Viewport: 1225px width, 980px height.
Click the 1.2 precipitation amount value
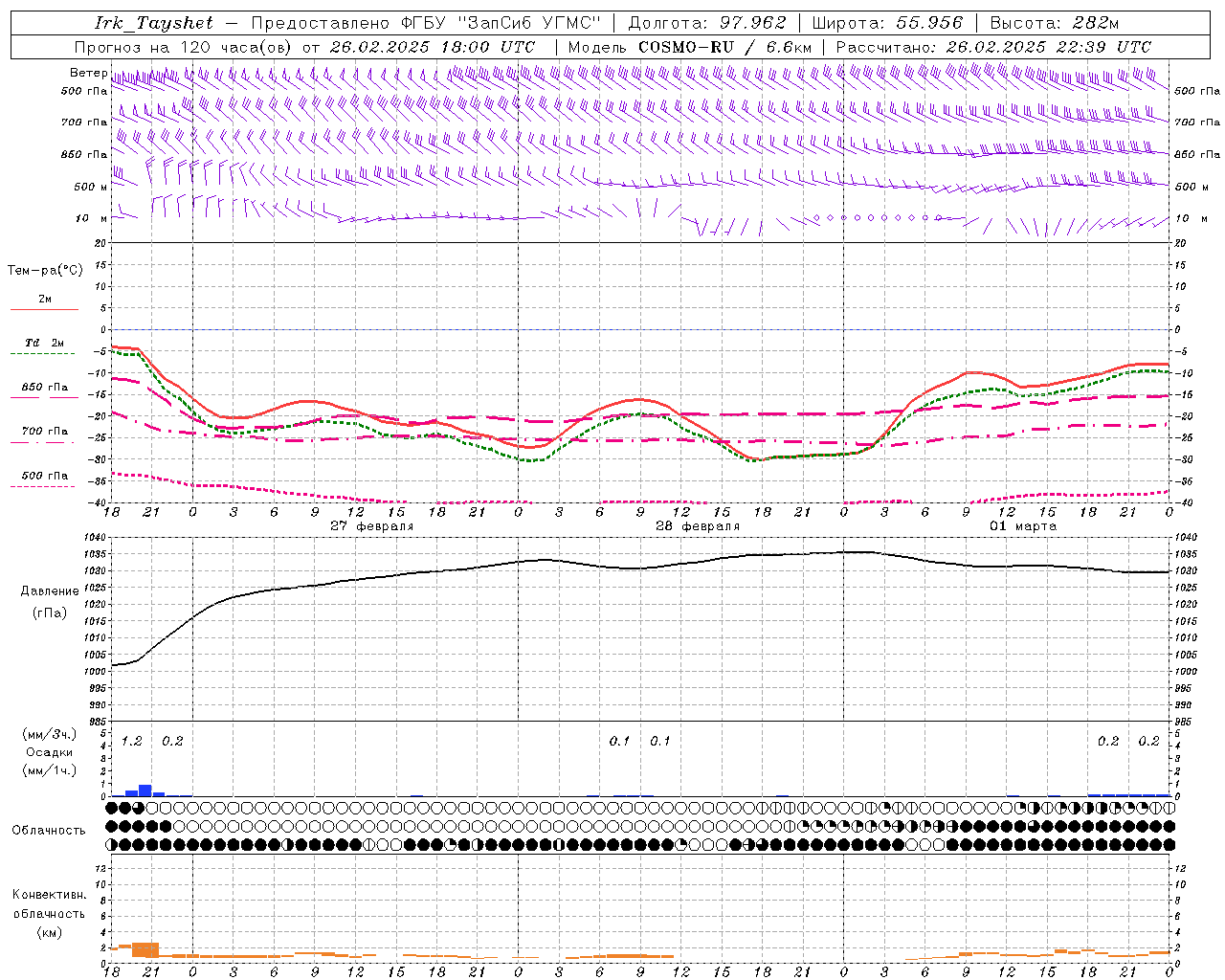click(132, 741)
